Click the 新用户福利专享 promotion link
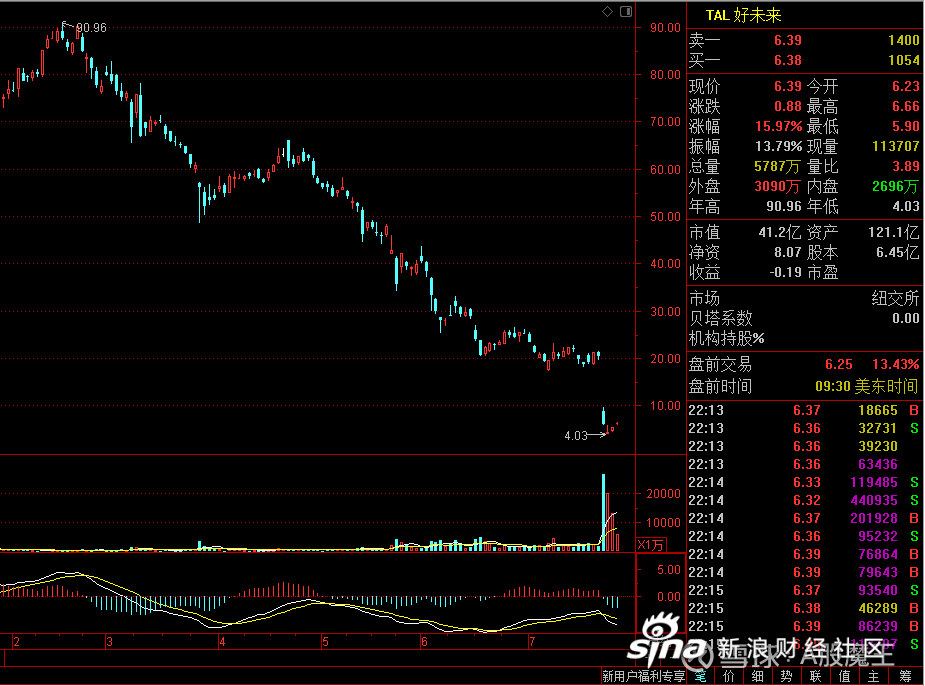Screen dimensions: 925x686 [644, 676]
